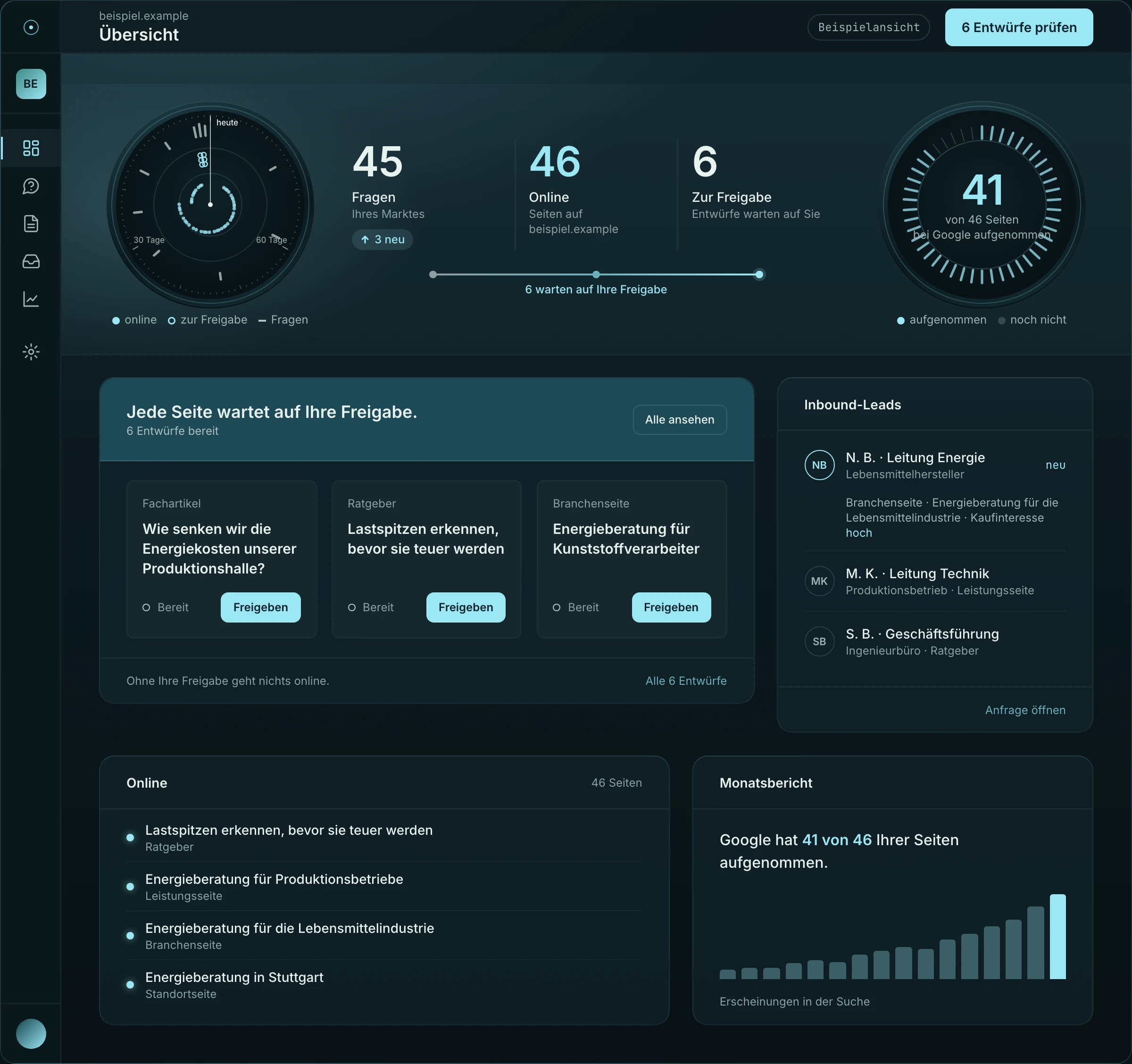The image size is (1132, 1064).
Task: Click the middle point of the progress line
Action: [x=596, y=274]
